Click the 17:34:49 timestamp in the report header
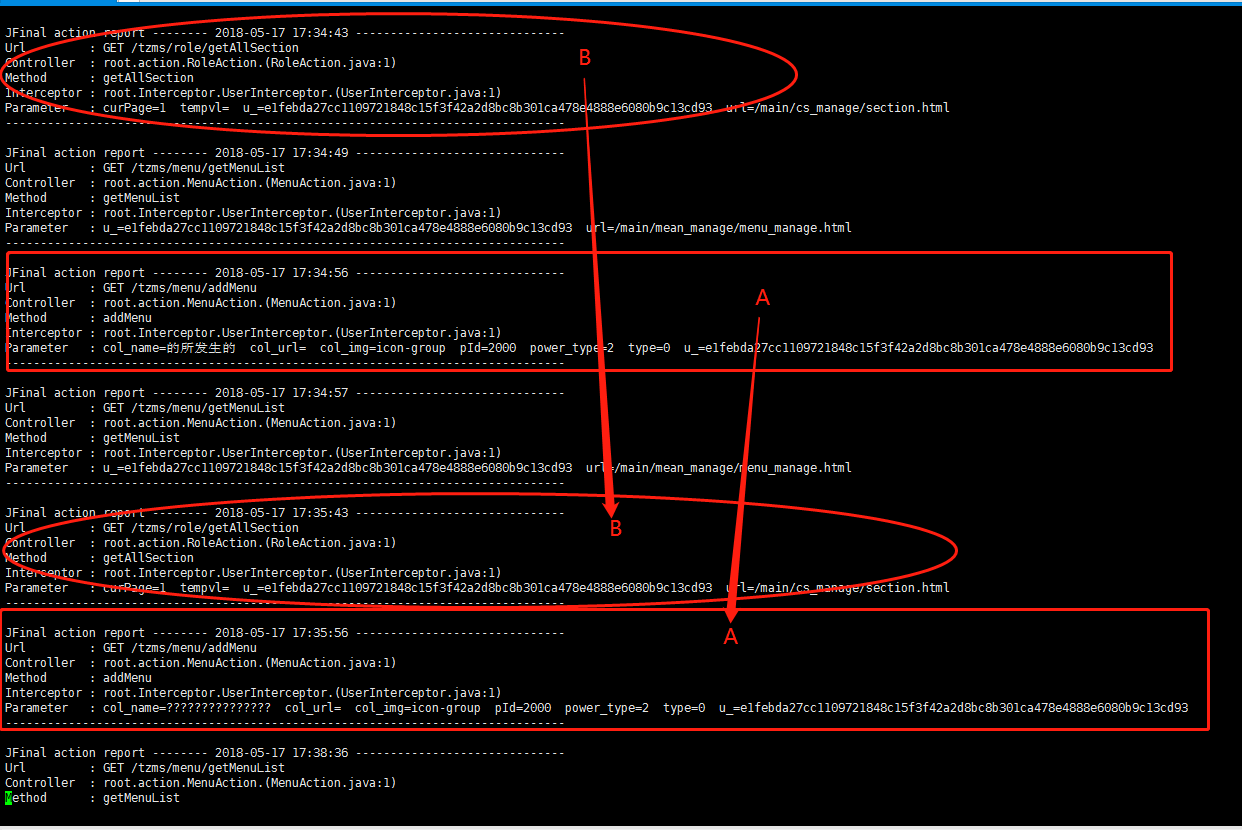Viewport: 1242px width, 830px height. tap(314, 153)
